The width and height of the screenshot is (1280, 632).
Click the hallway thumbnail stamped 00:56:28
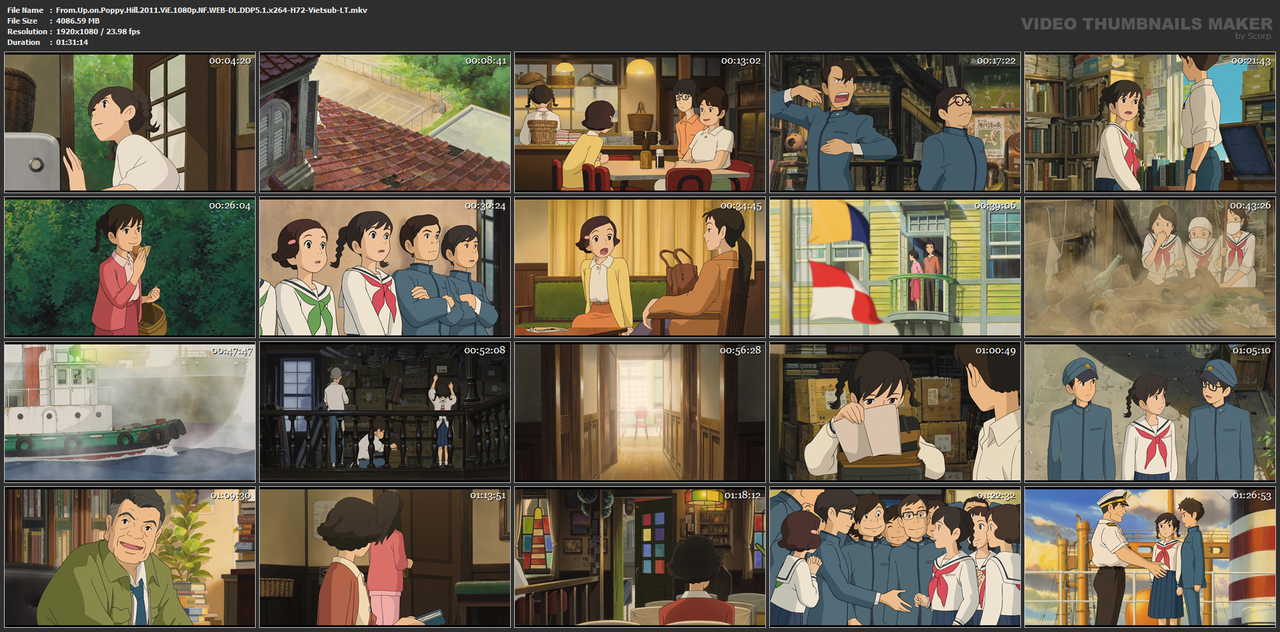tap(640, 412)
